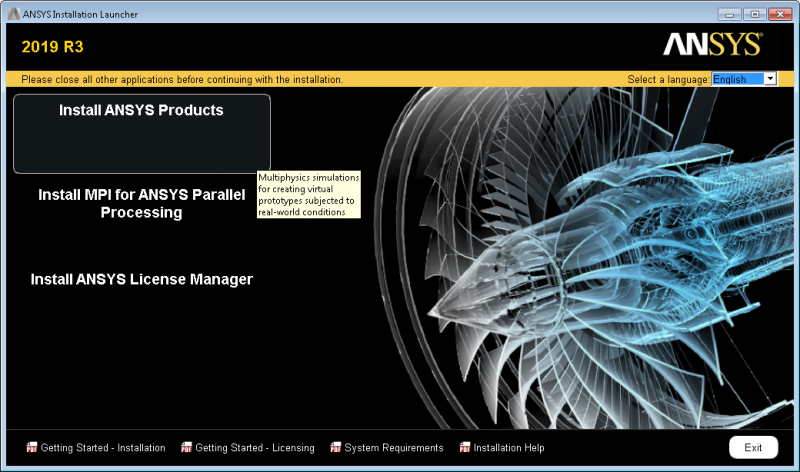Open the language selection dropdown arrow
Image resolution: width=800 pixels, height=472 pixels.
[770, 79]
